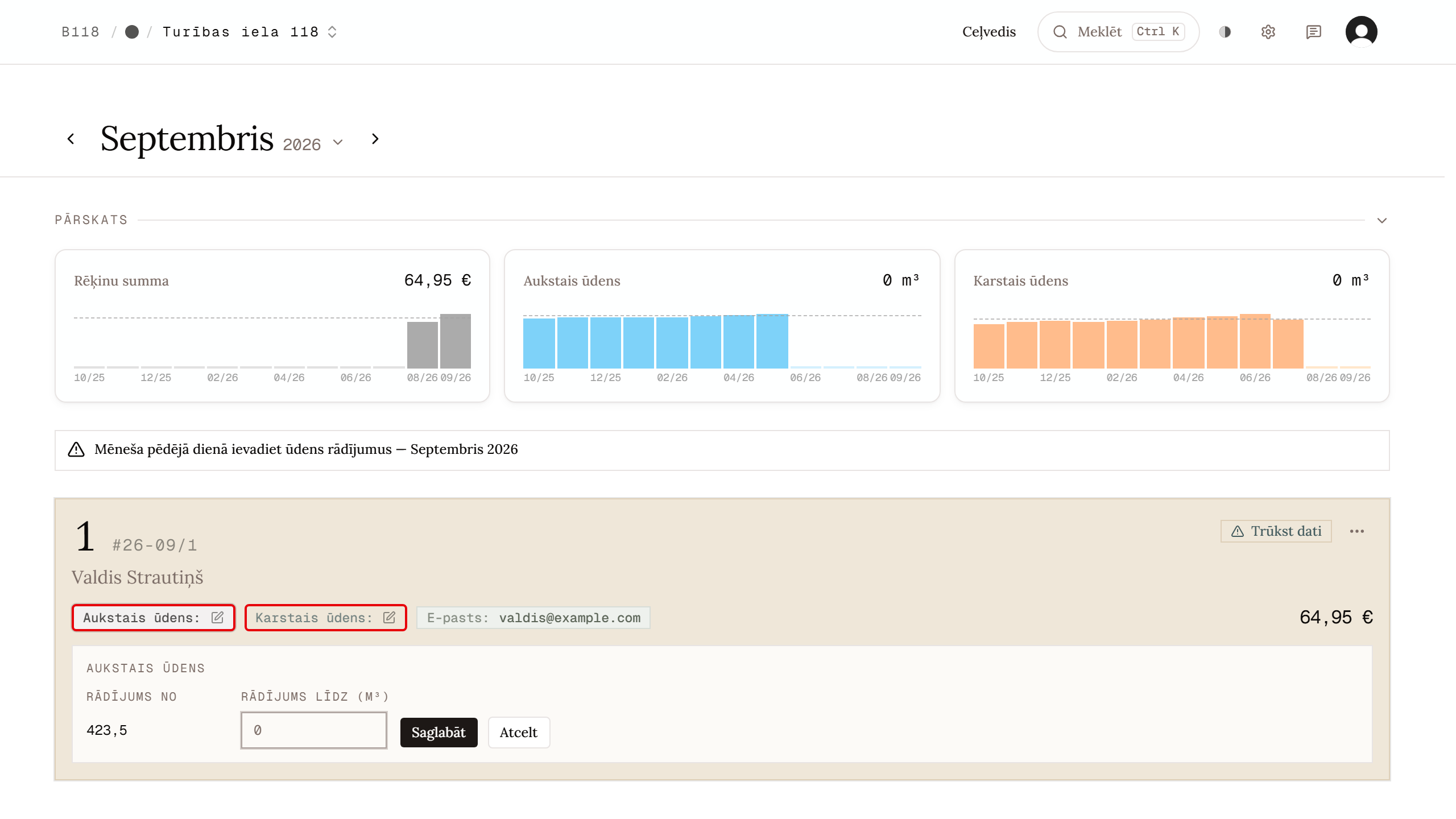Click the Septembris month heading
Screen dimensions: 1456x819
(187, 138)
